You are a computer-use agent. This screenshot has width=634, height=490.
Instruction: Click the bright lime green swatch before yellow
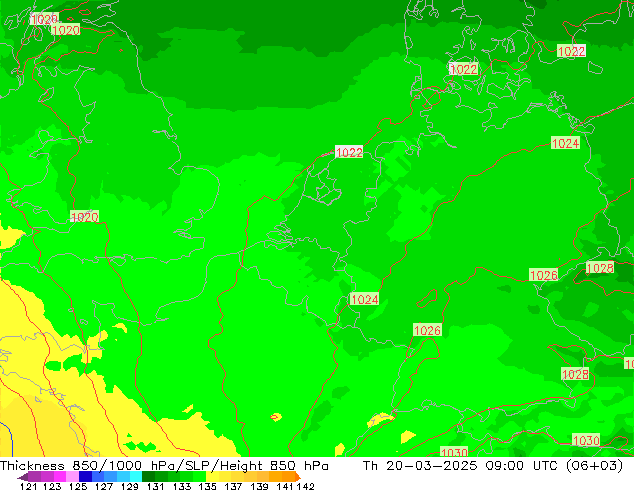(199, 476)
